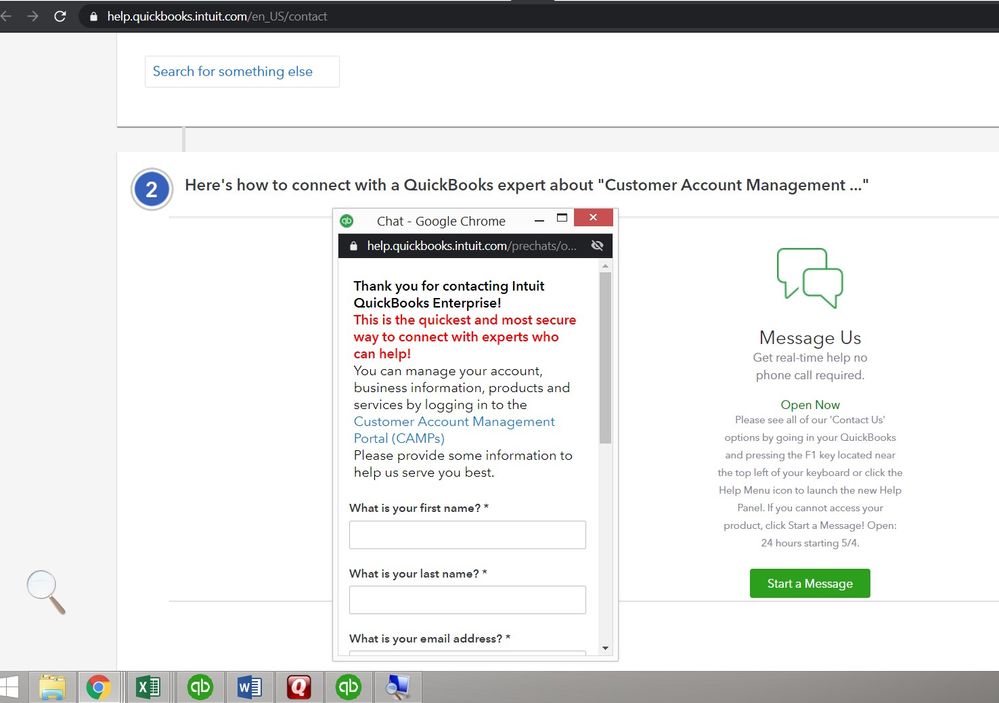Open the Windows Start menu

(x=9, y=687)
